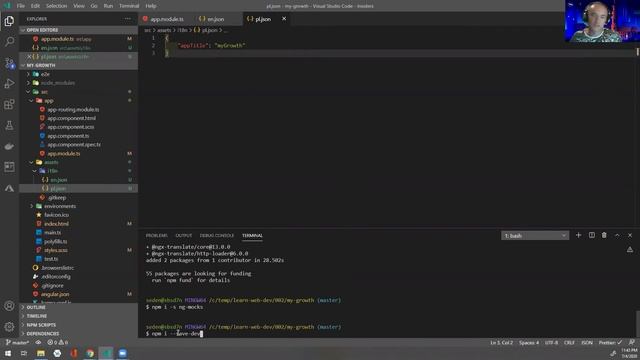This screenshot has width=640, height=360.
Task: Open notifications bell in status bar
Action: point(631,342)
